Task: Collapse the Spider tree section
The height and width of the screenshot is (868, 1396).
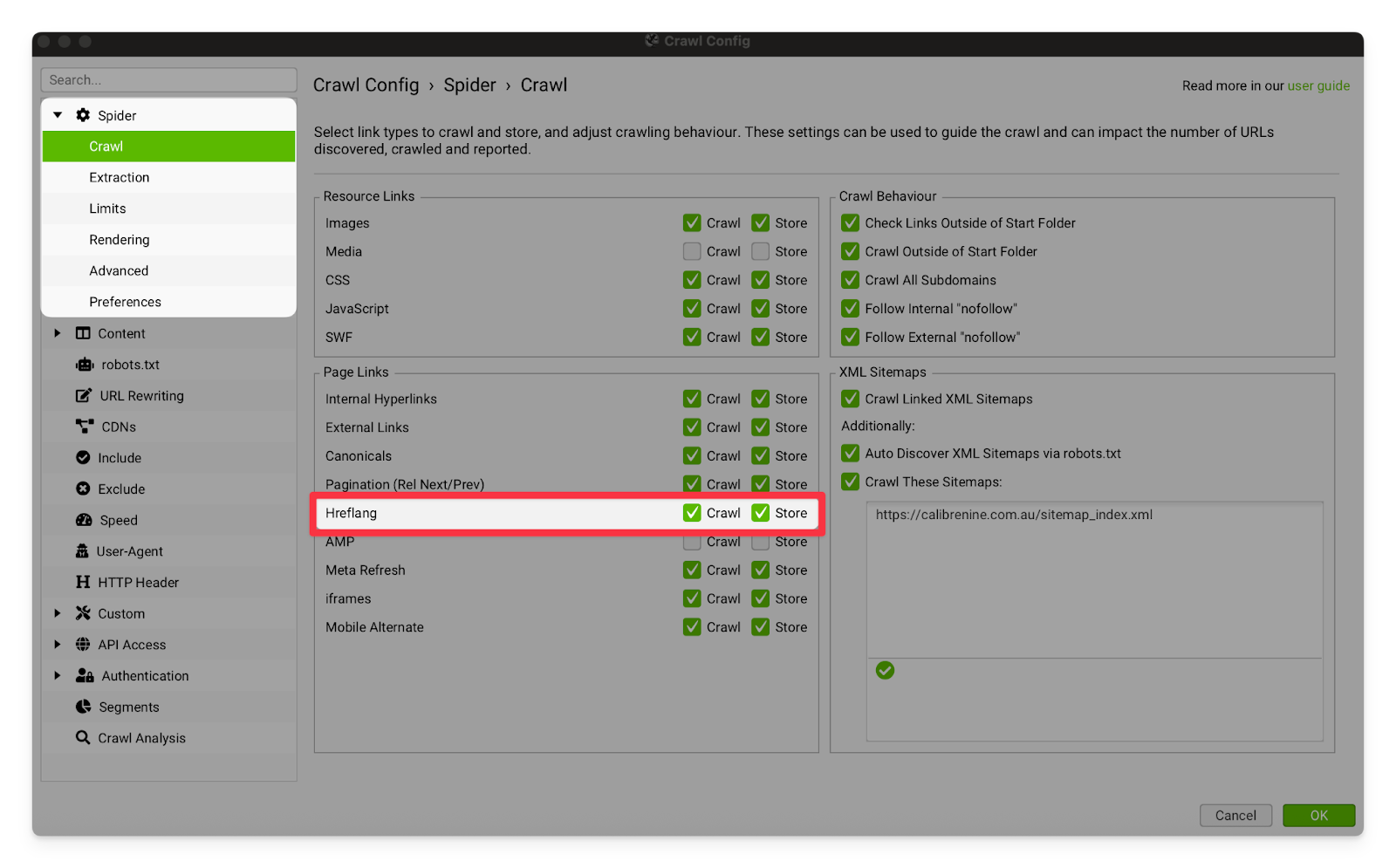Action: [x=58, y=115]
